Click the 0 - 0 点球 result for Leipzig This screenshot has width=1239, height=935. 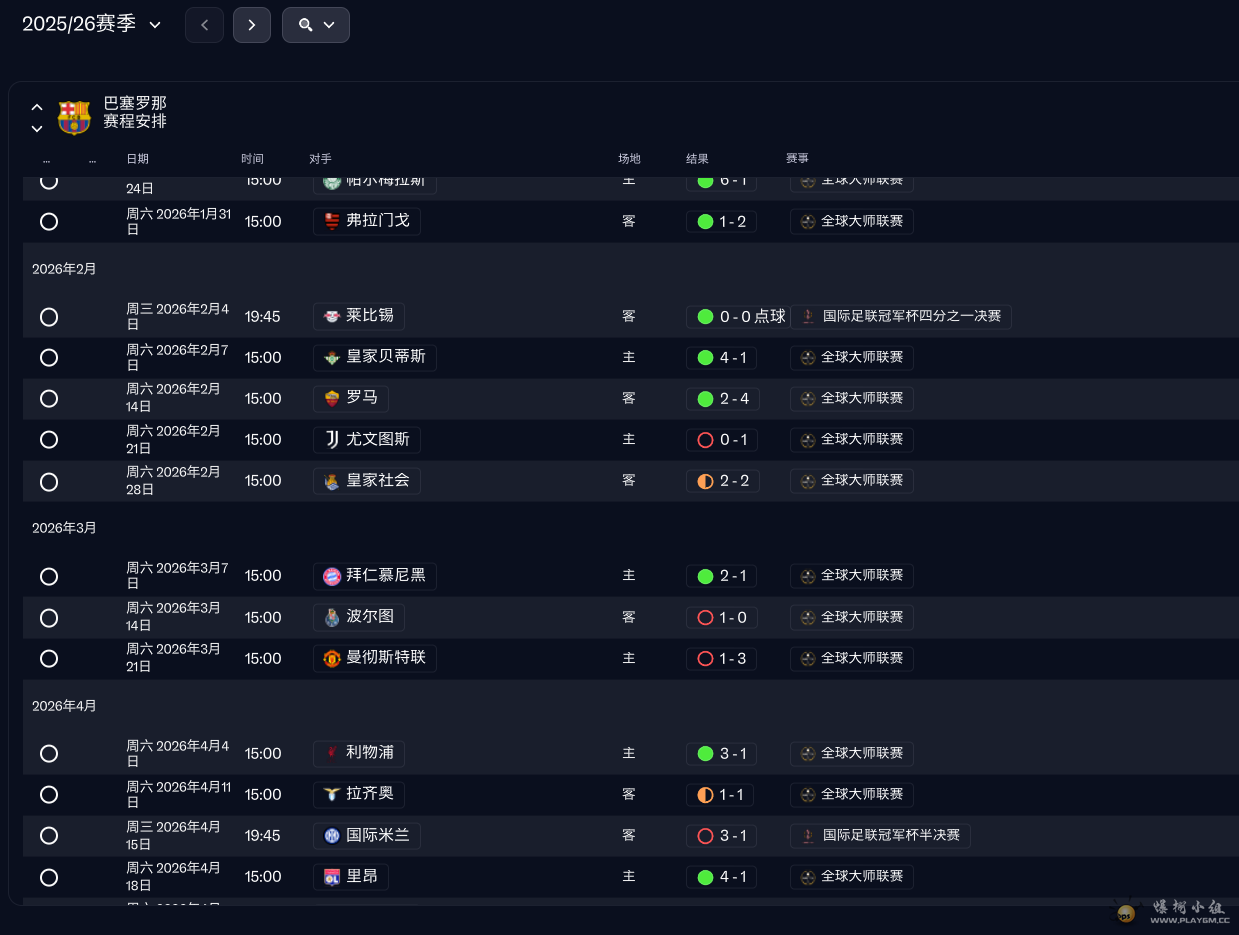738,317
